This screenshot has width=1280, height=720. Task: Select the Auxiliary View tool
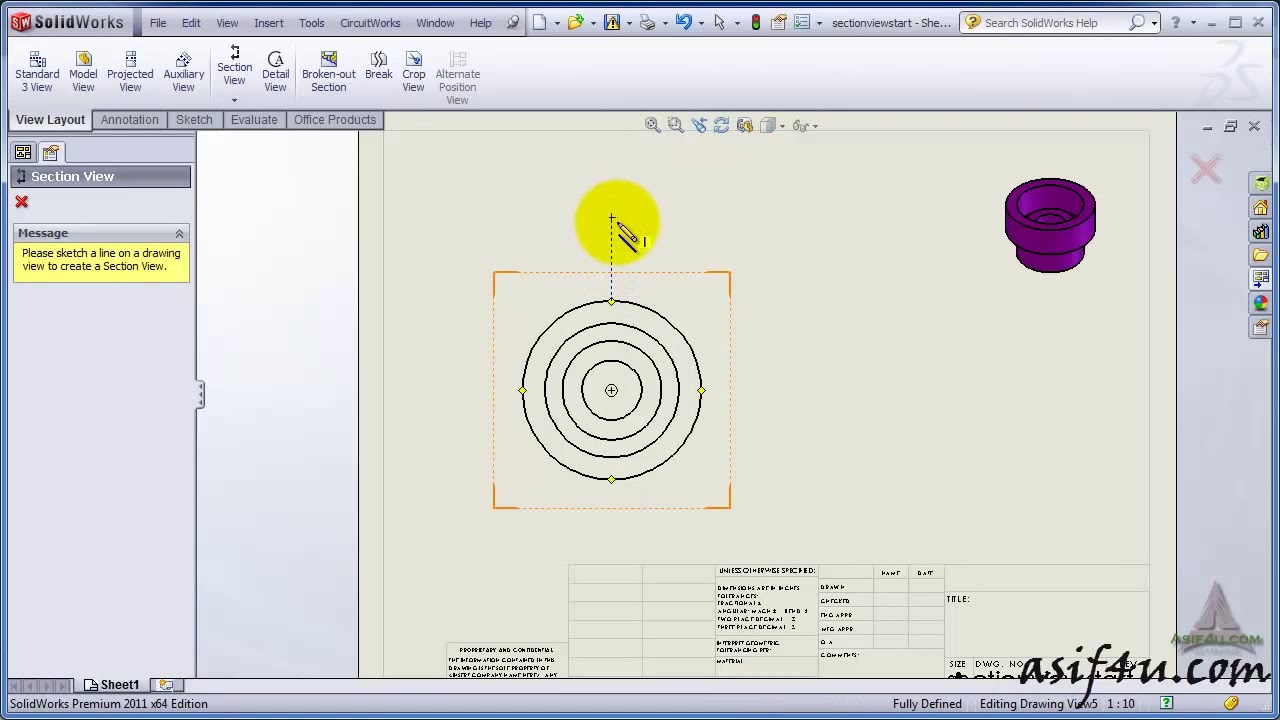pyautogui.click(x=183, y=72)
